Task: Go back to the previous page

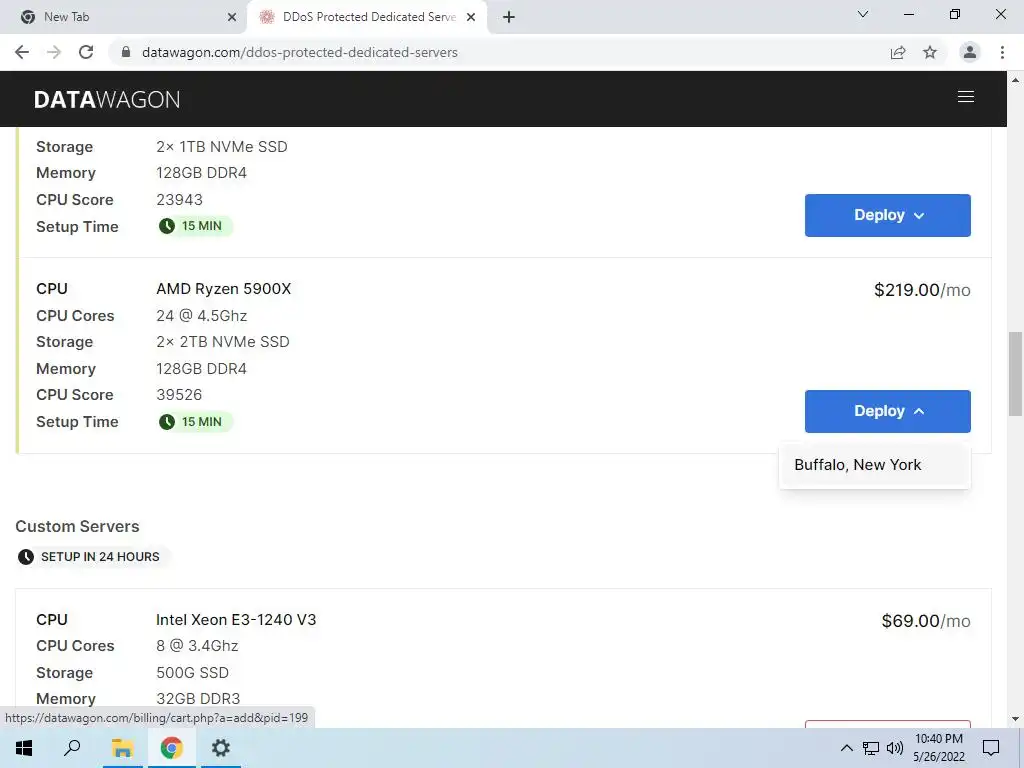Action: pos(22,52)
